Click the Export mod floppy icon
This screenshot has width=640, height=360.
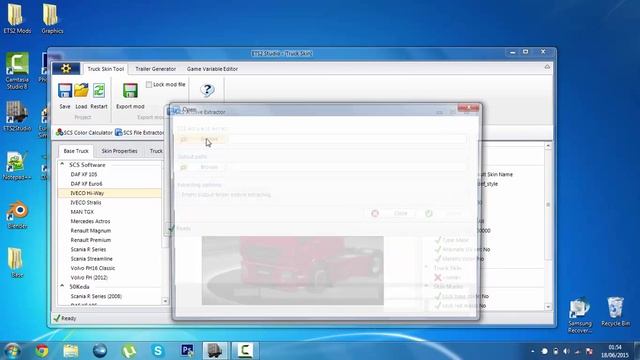coord(130,90)
